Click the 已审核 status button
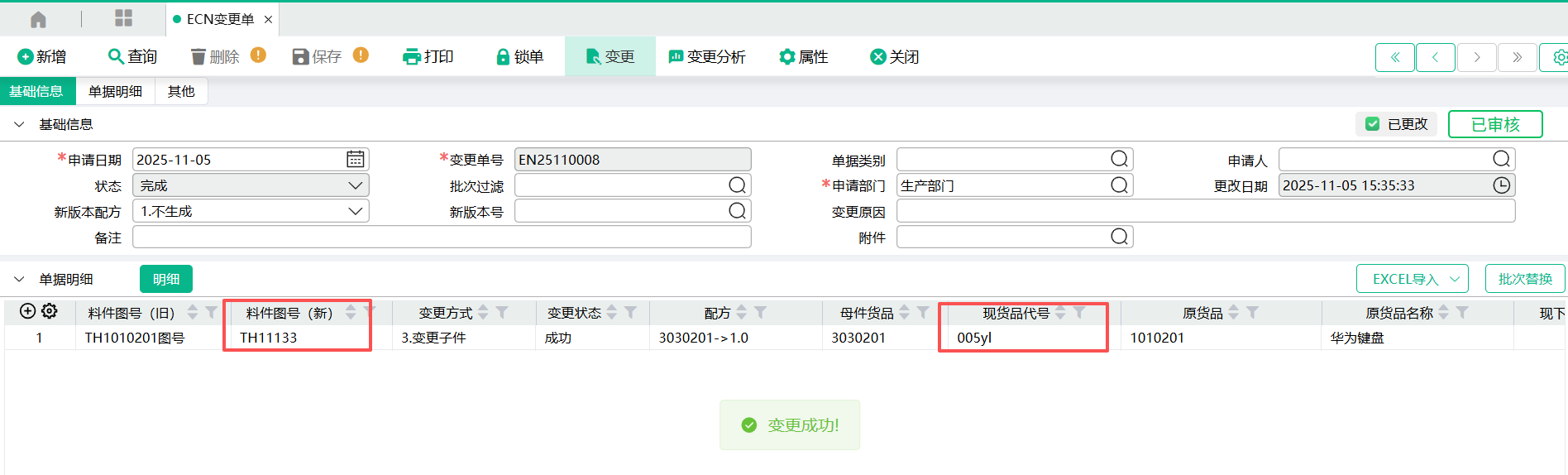This screenshot has width=1568, height=475. pos(1494,124)
